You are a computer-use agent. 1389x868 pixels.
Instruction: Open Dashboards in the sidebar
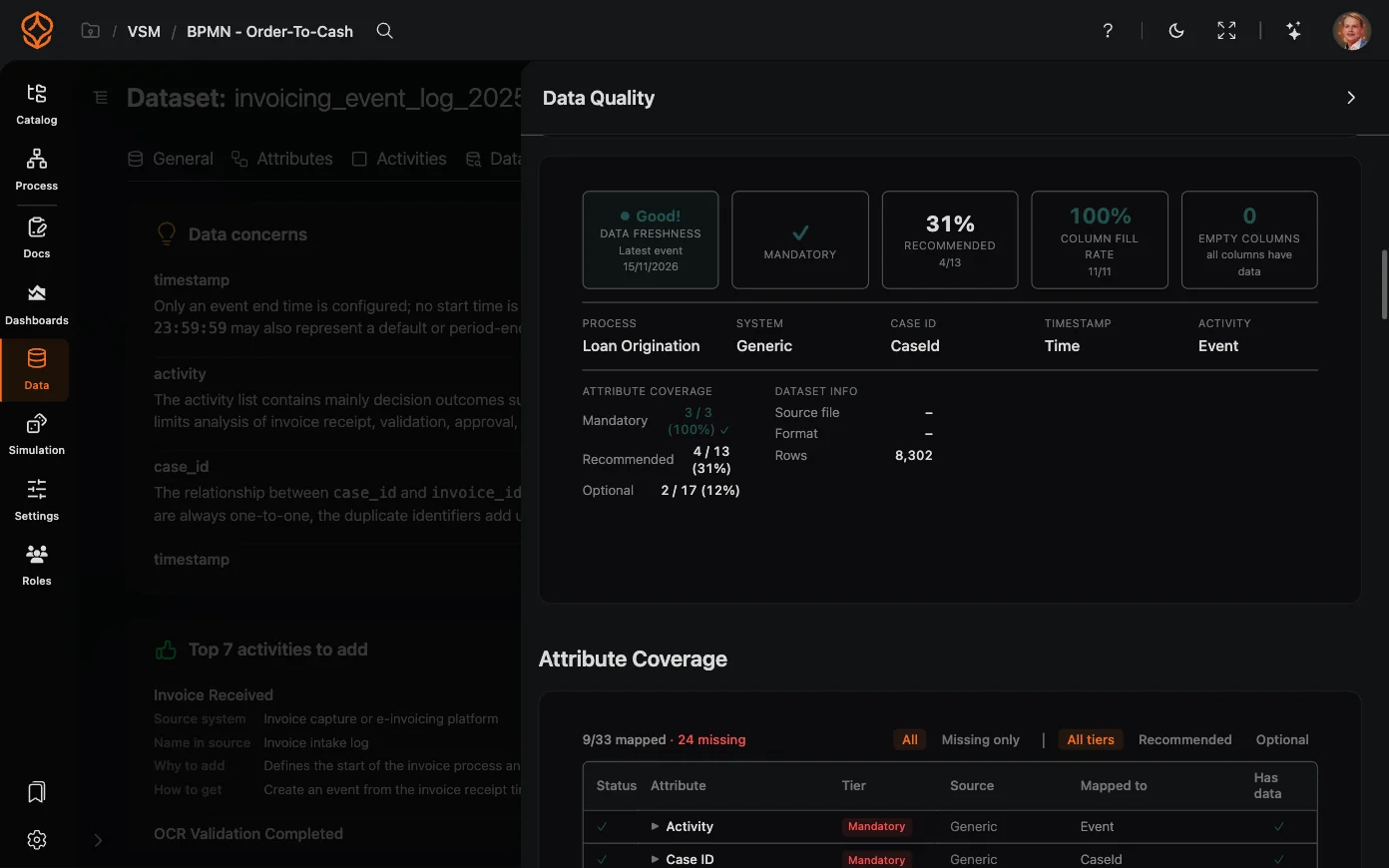click(37, 304)
